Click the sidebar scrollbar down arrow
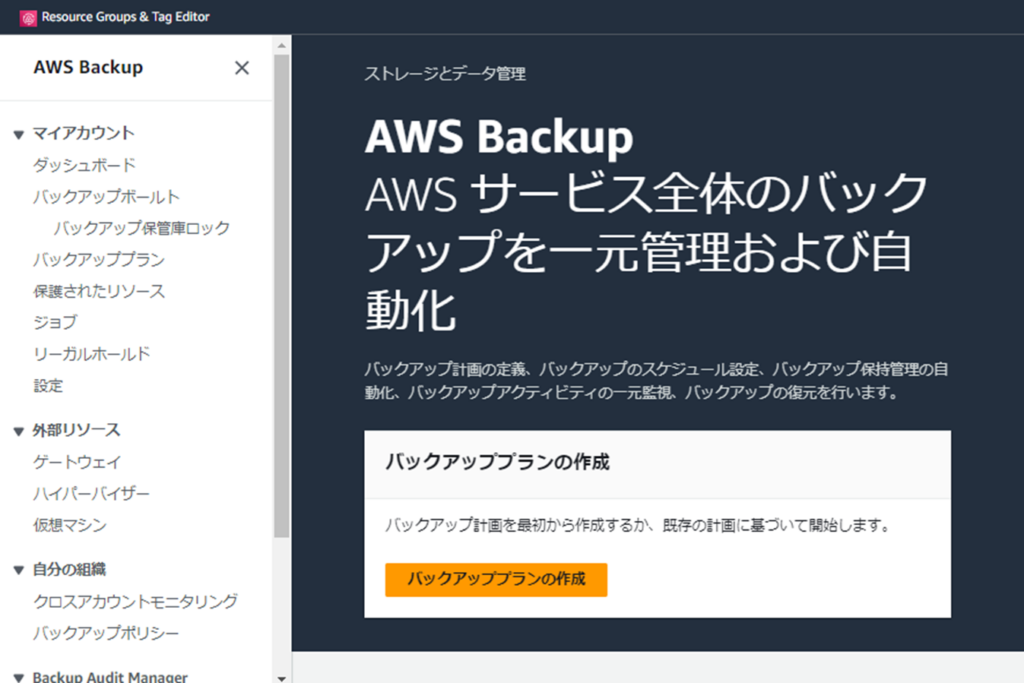 coord(281,678)
